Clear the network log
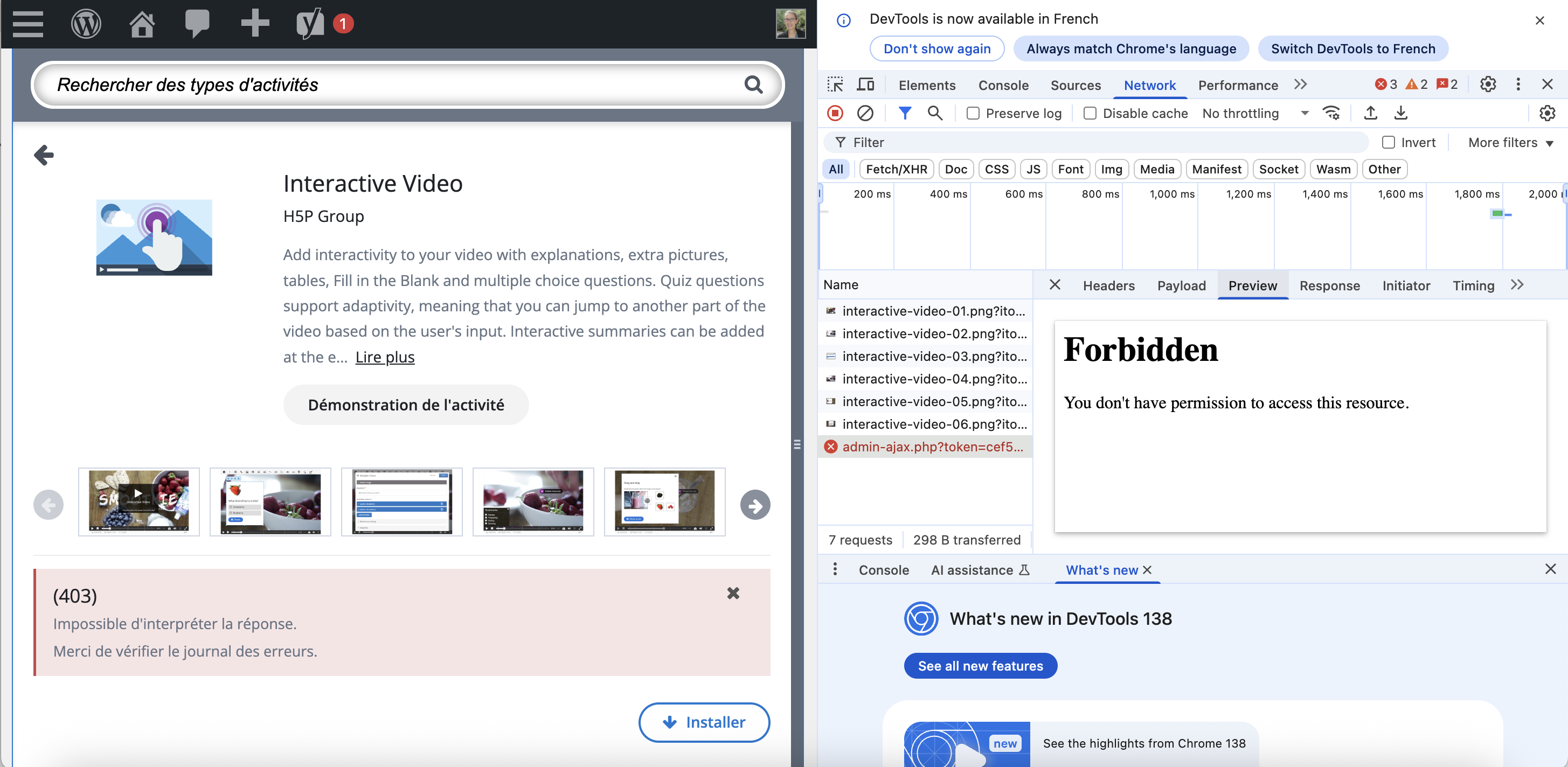 click(865, 113)
